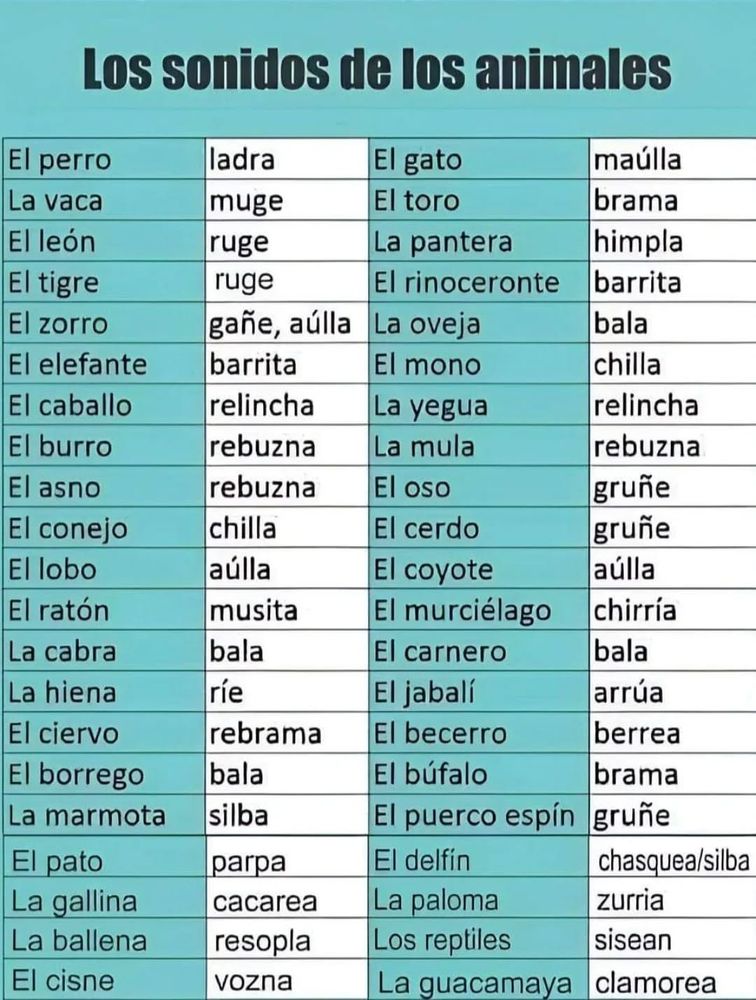The width and height of the screenshot is (756, 1000).
Task: Click the "El murciélago" cell
Action: coord(478,610)
